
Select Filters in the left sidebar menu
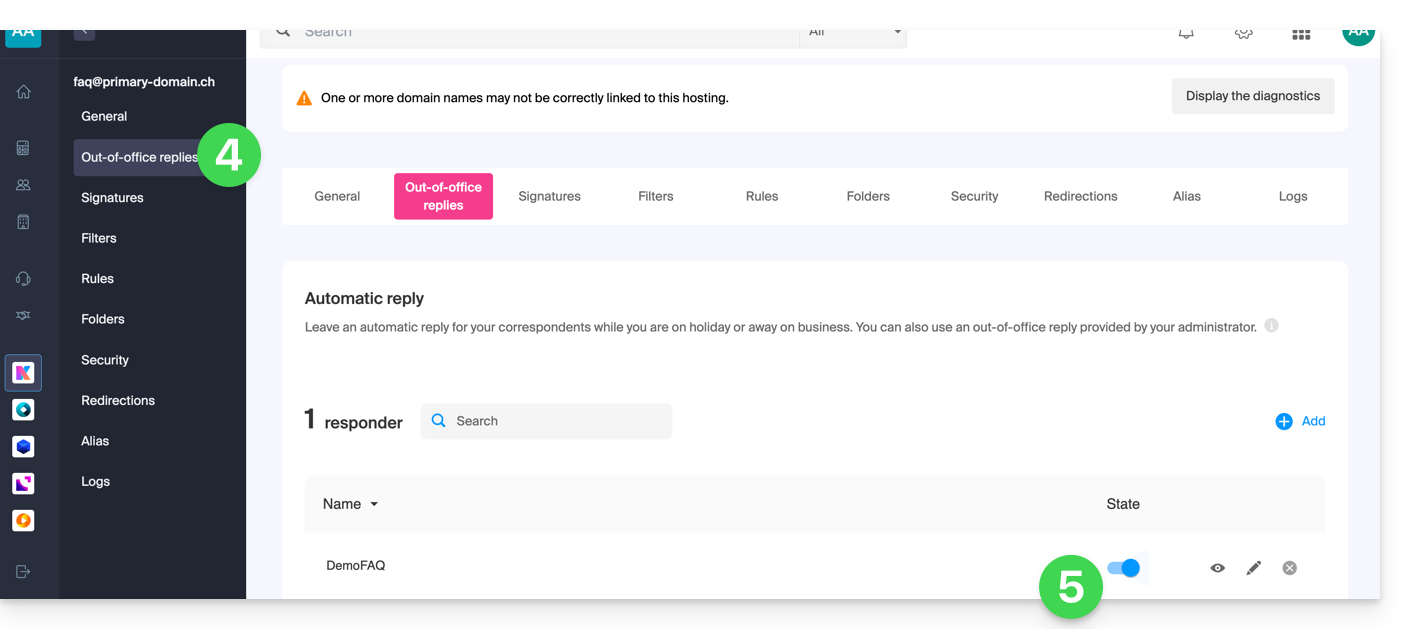tap(99, 238)
